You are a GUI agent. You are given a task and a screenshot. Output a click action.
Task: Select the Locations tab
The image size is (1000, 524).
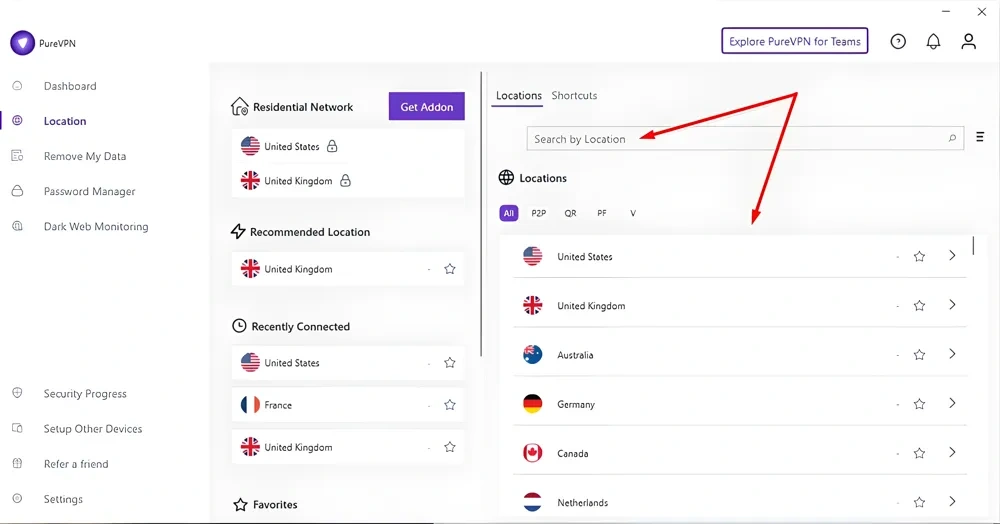pos(518,95)
